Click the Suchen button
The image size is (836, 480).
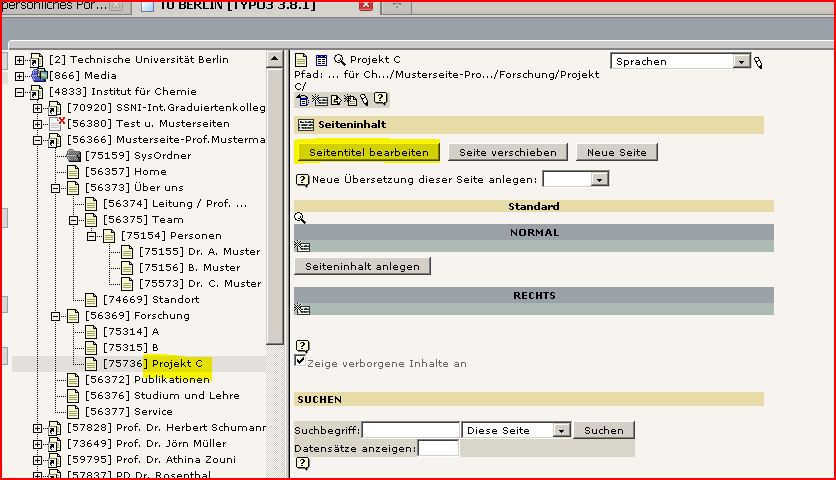604,430
